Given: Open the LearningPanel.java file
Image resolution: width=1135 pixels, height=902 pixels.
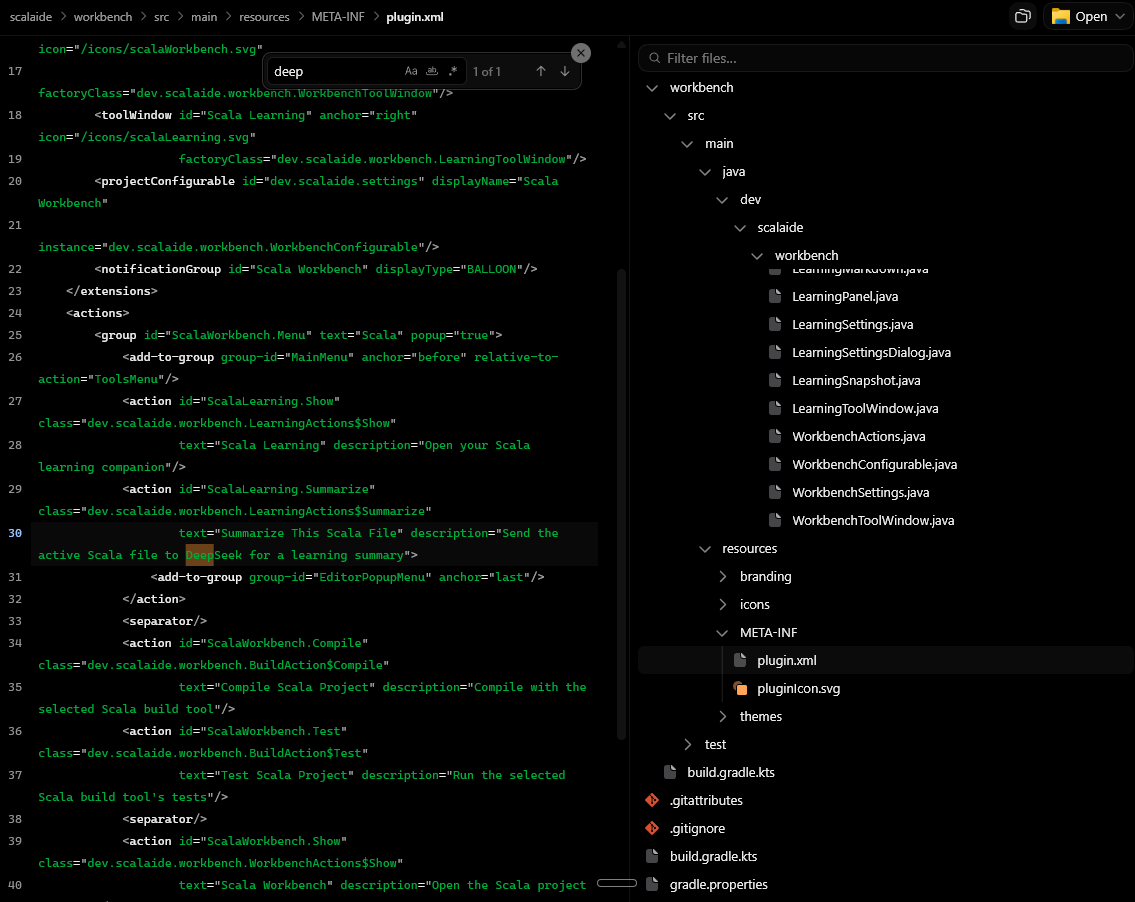Looking at the screenshot, I should click(x=845, y=296).
